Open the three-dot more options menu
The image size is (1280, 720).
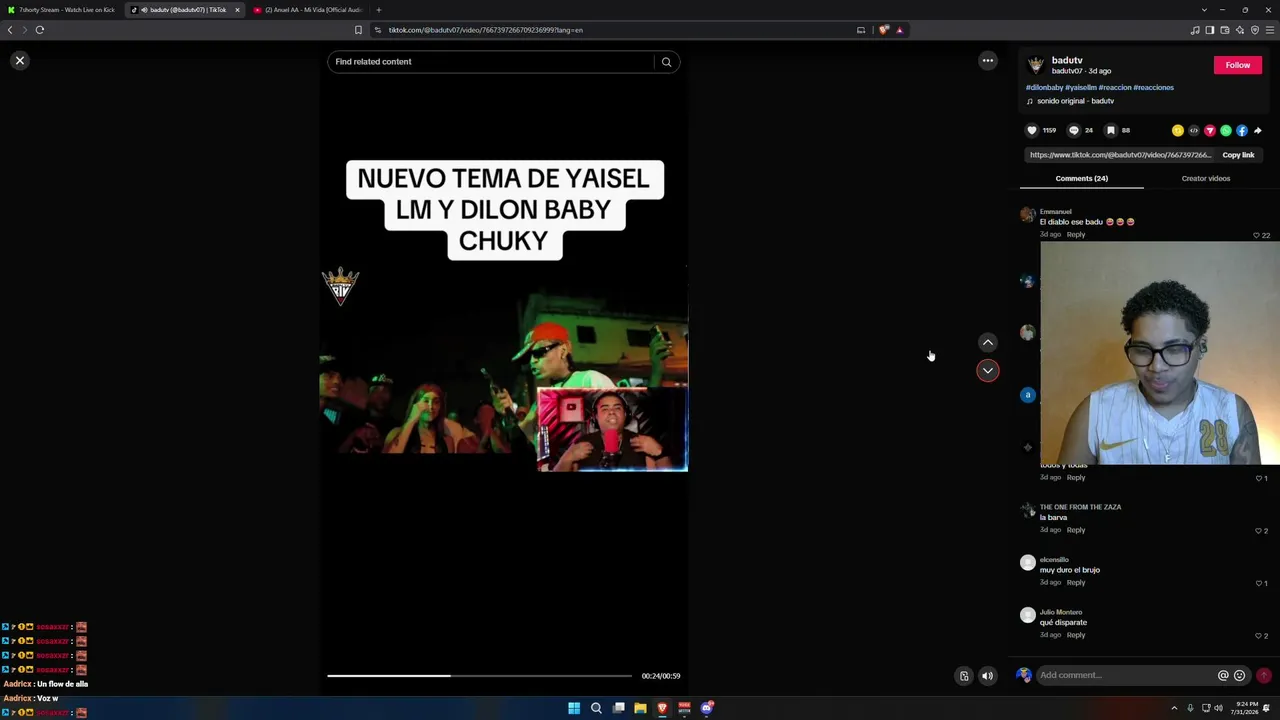coord(988,61)
